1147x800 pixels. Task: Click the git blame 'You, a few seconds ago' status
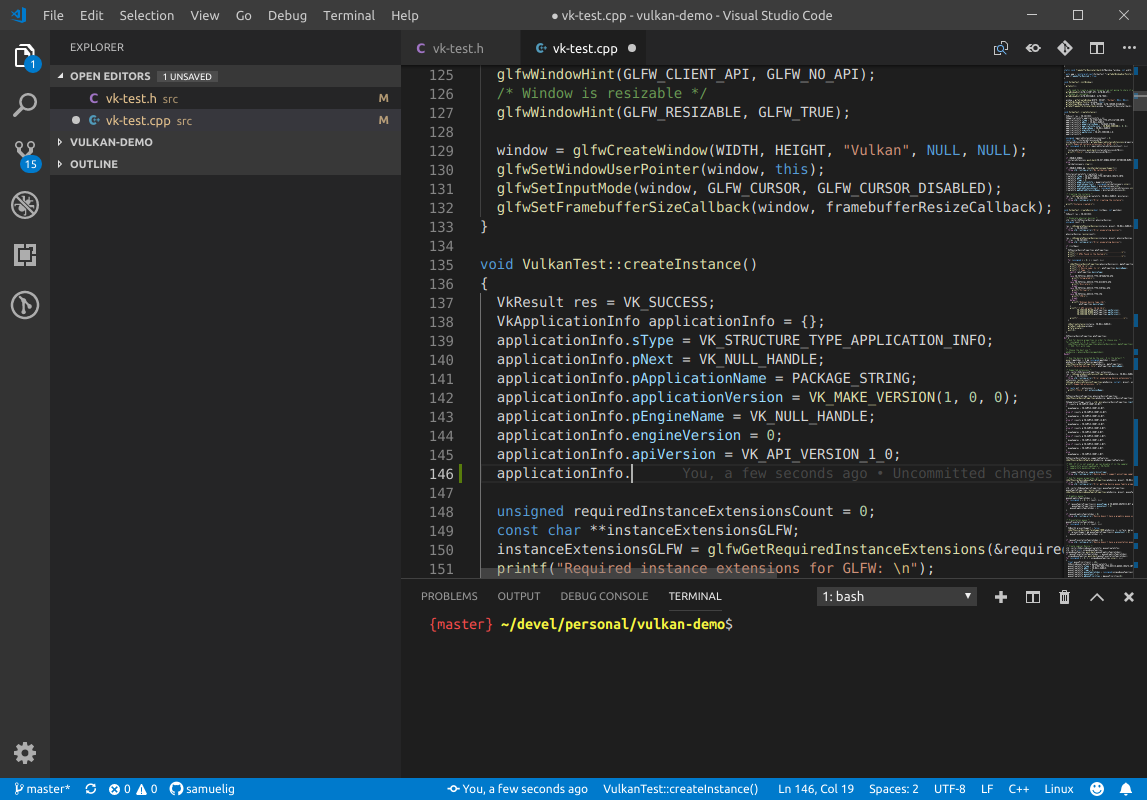(x=517, y=789)
